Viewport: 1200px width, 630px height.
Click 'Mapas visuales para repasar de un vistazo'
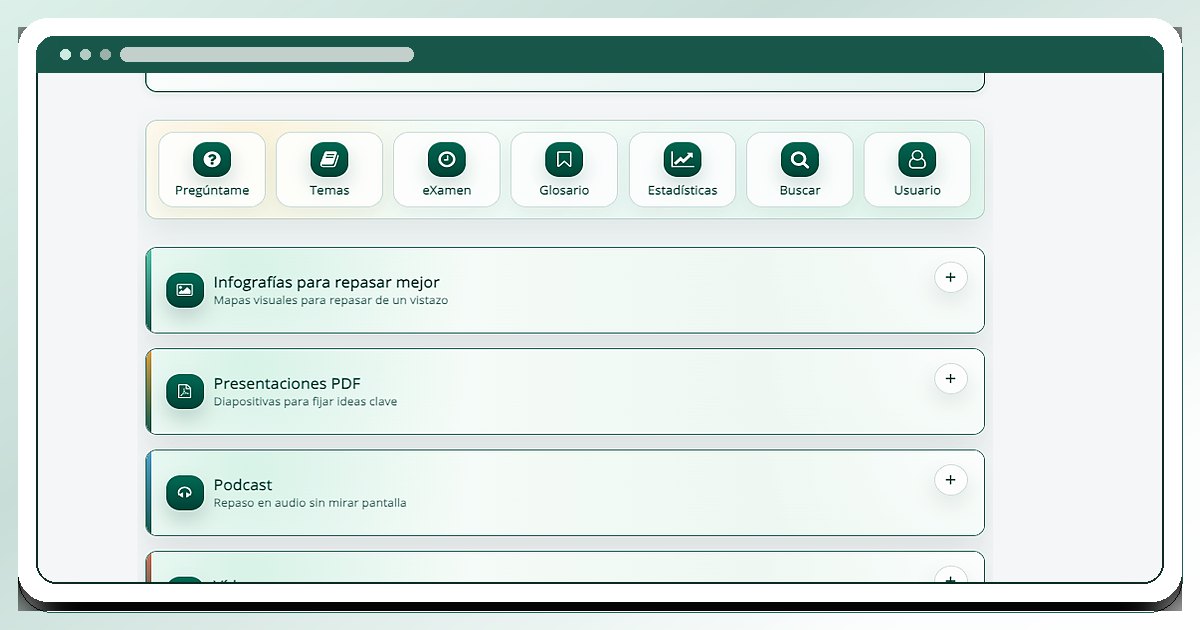pos(330,300)
